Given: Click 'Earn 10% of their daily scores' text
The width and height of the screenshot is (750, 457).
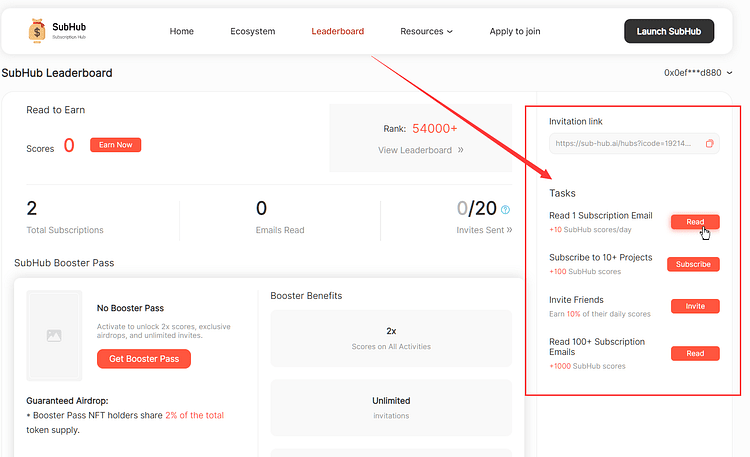Looking at the screenshot, I should coord(600,314).
